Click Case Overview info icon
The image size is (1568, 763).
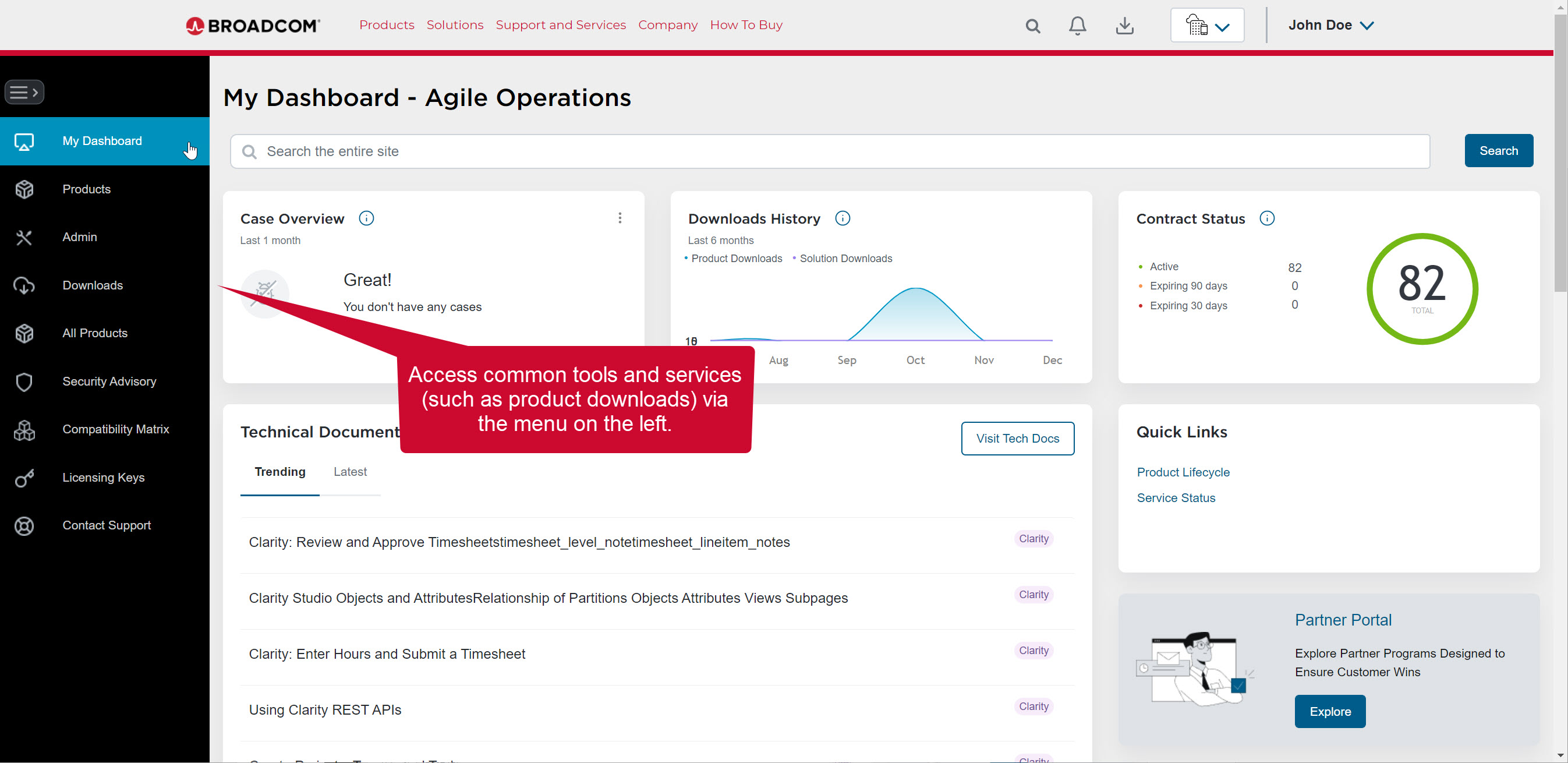[366, 218]
